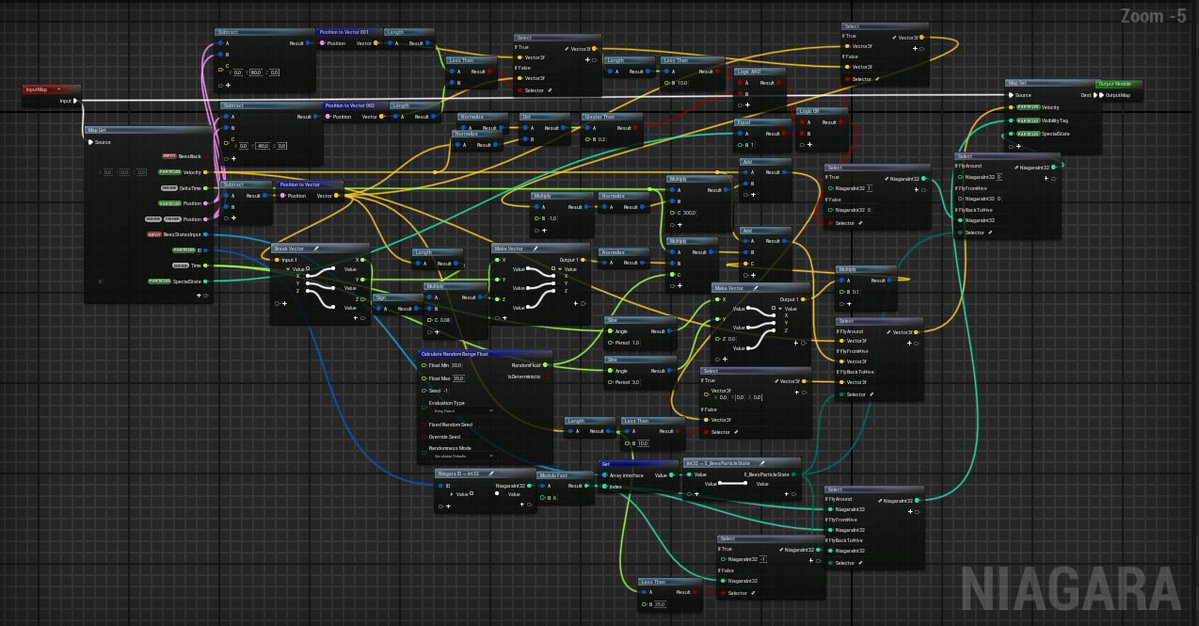Image resolution: width=1199 pixels, height=626 pixels.
Task: Click the add pin plus on Calculate Random Range Float's Sign neighbor Break Vector
Action: pos(284,303)
